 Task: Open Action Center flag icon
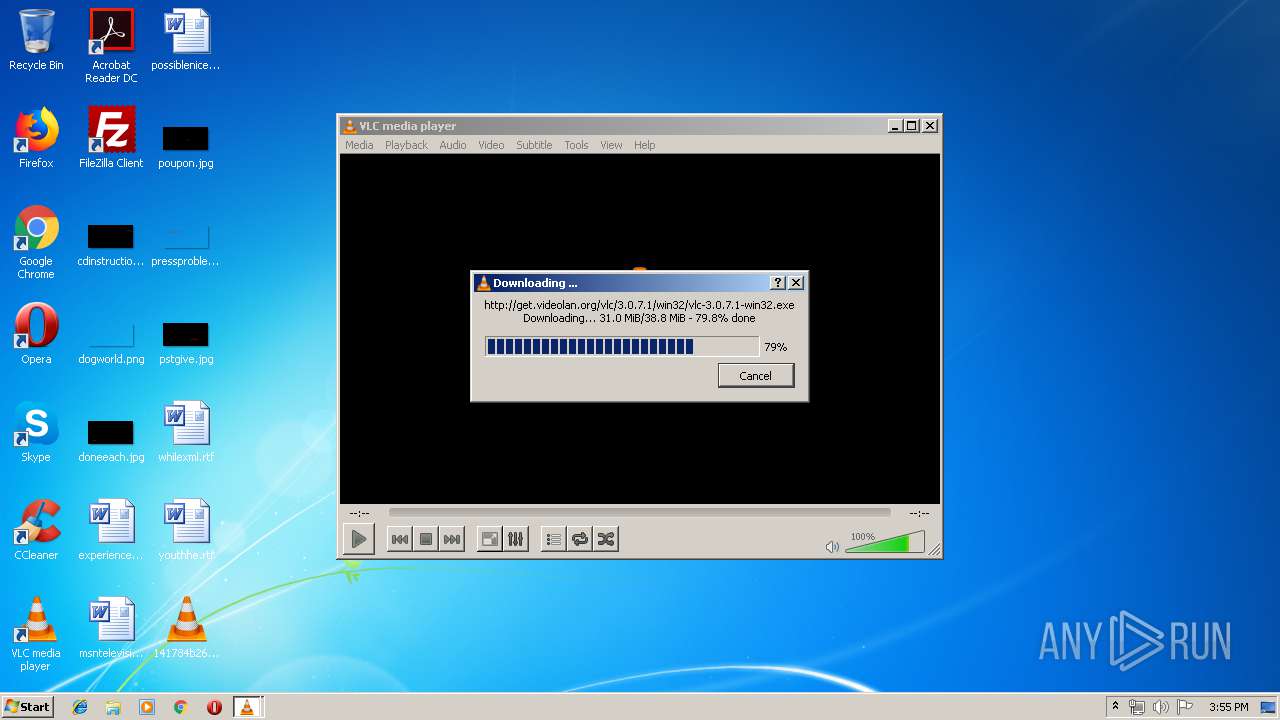point(1185,707)
